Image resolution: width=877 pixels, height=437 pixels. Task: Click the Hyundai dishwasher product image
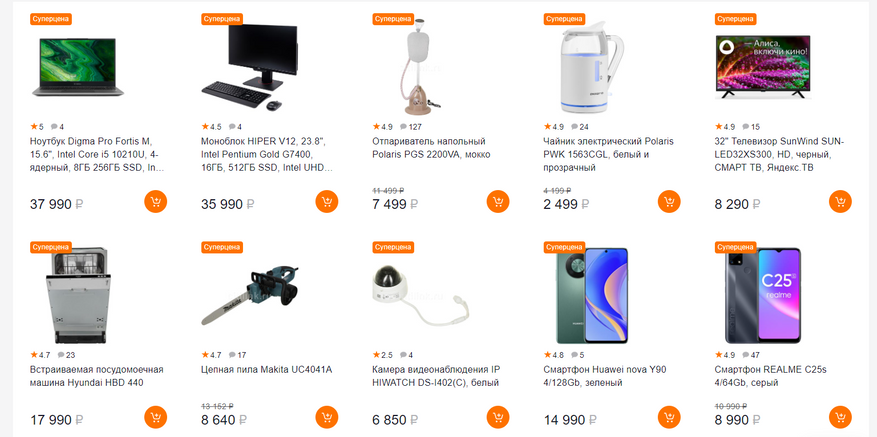80,295
